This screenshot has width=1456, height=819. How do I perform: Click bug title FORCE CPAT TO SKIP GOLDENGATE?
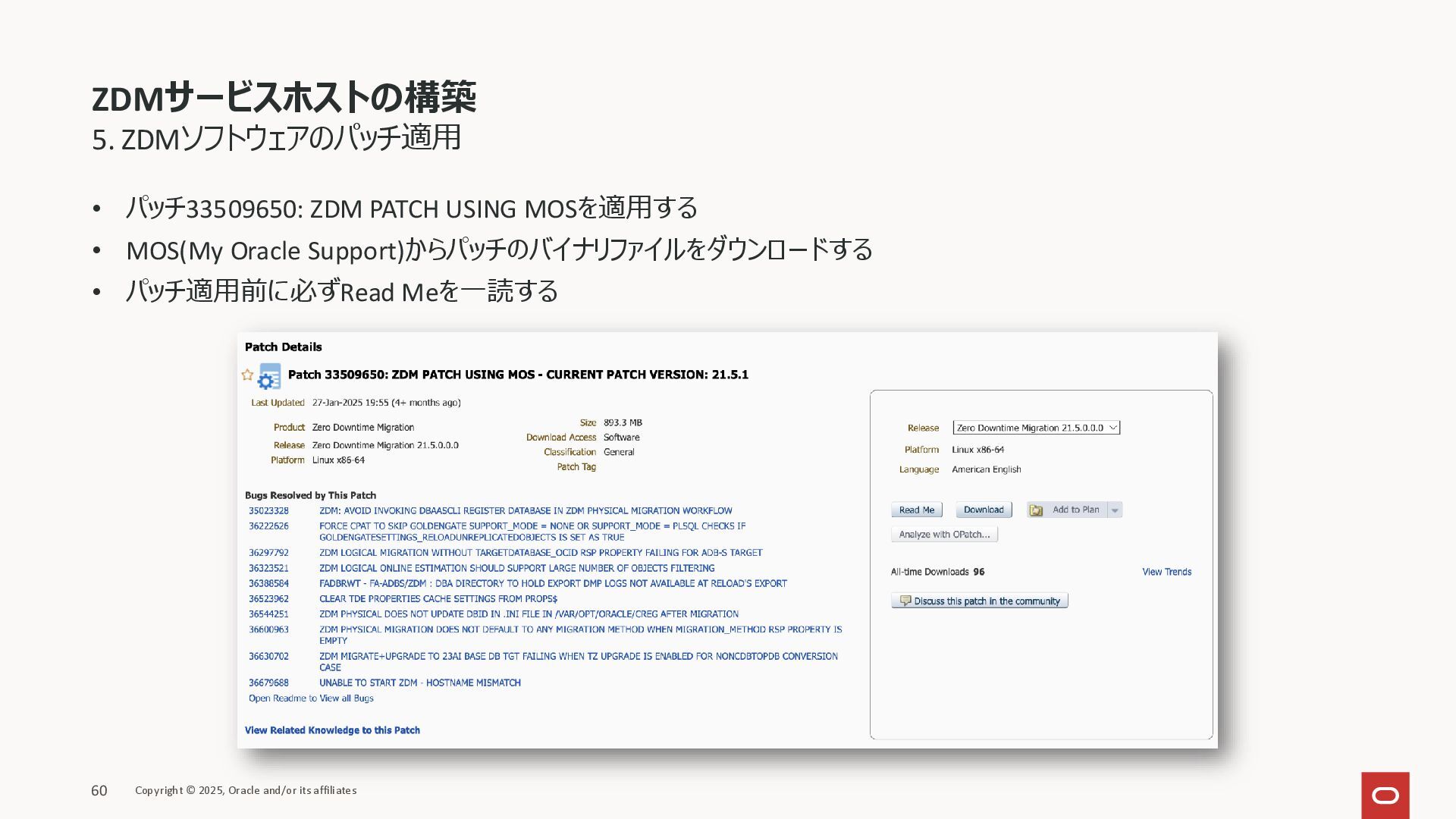(532, 532)
